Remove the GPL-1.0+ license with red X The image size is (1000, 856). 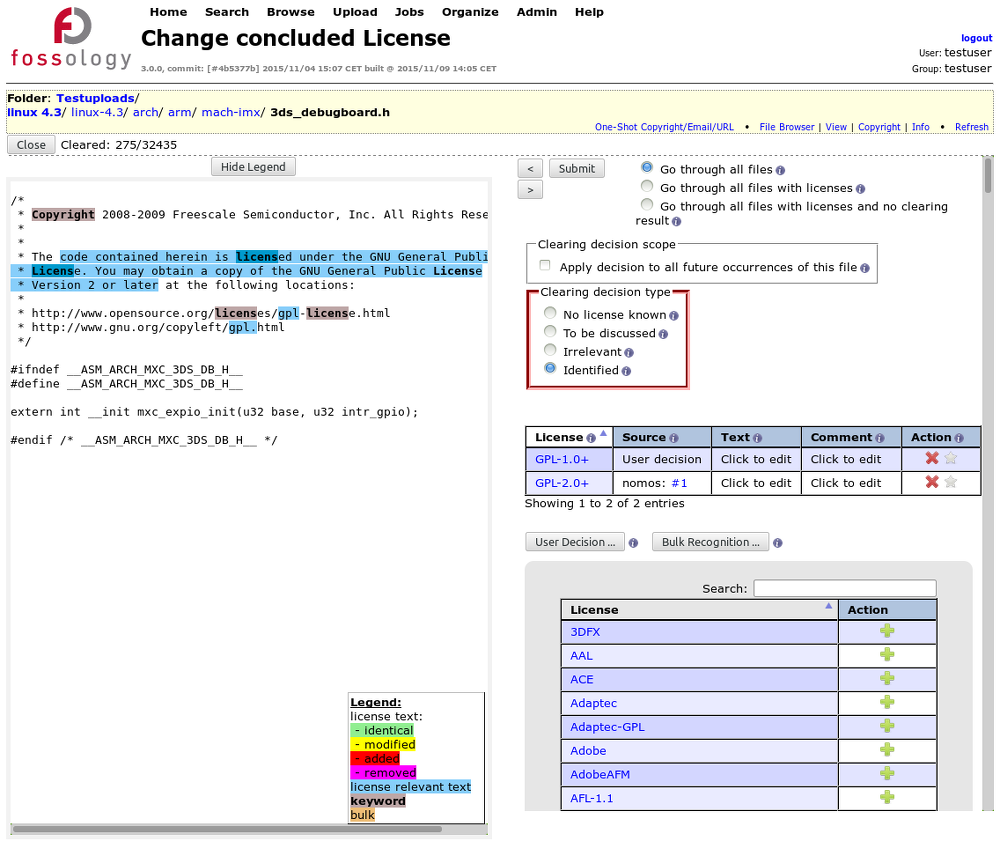click(932, 459)
